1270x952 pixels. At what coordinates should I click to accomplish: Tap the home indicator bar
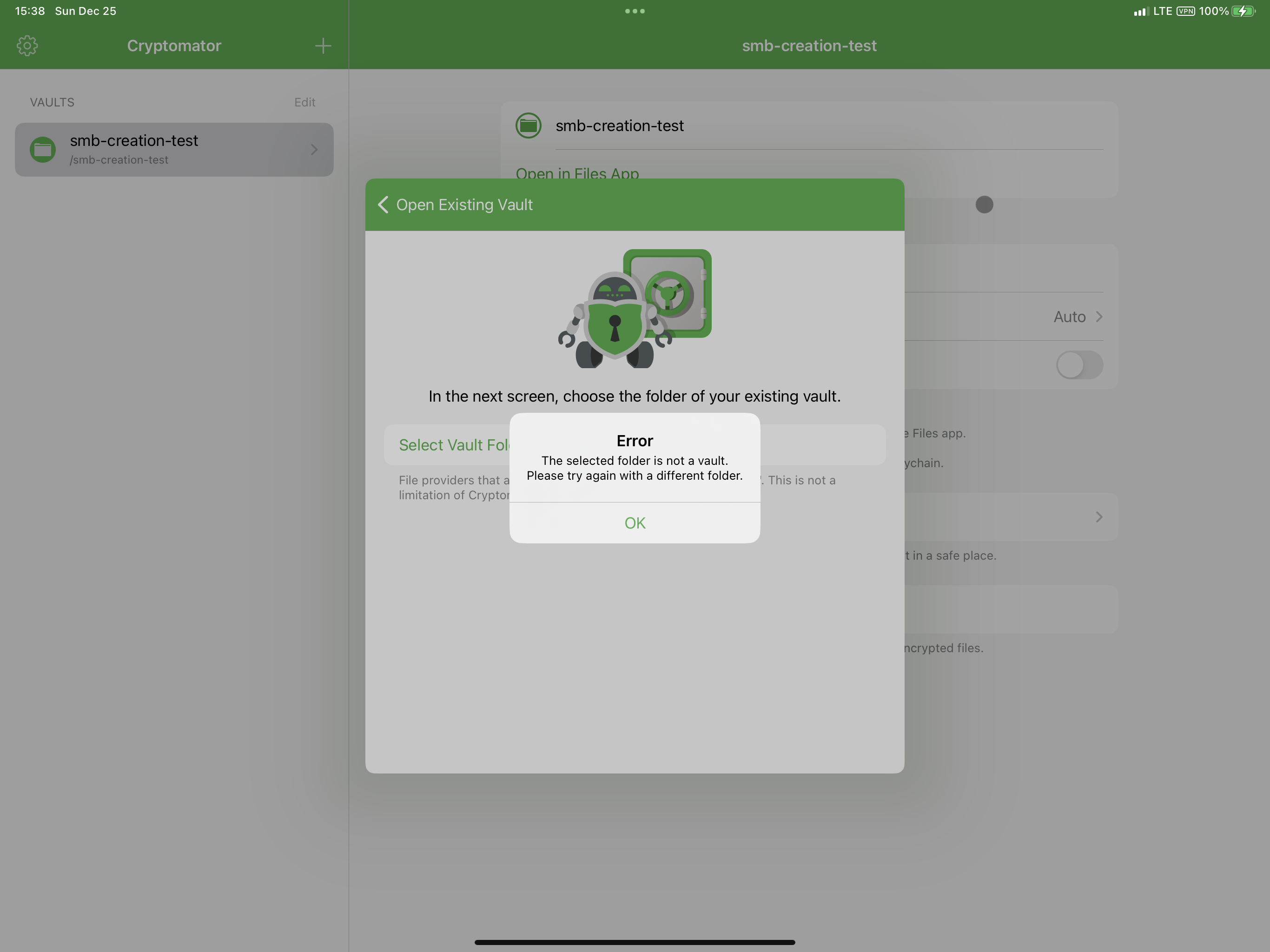tap(635, 942)
